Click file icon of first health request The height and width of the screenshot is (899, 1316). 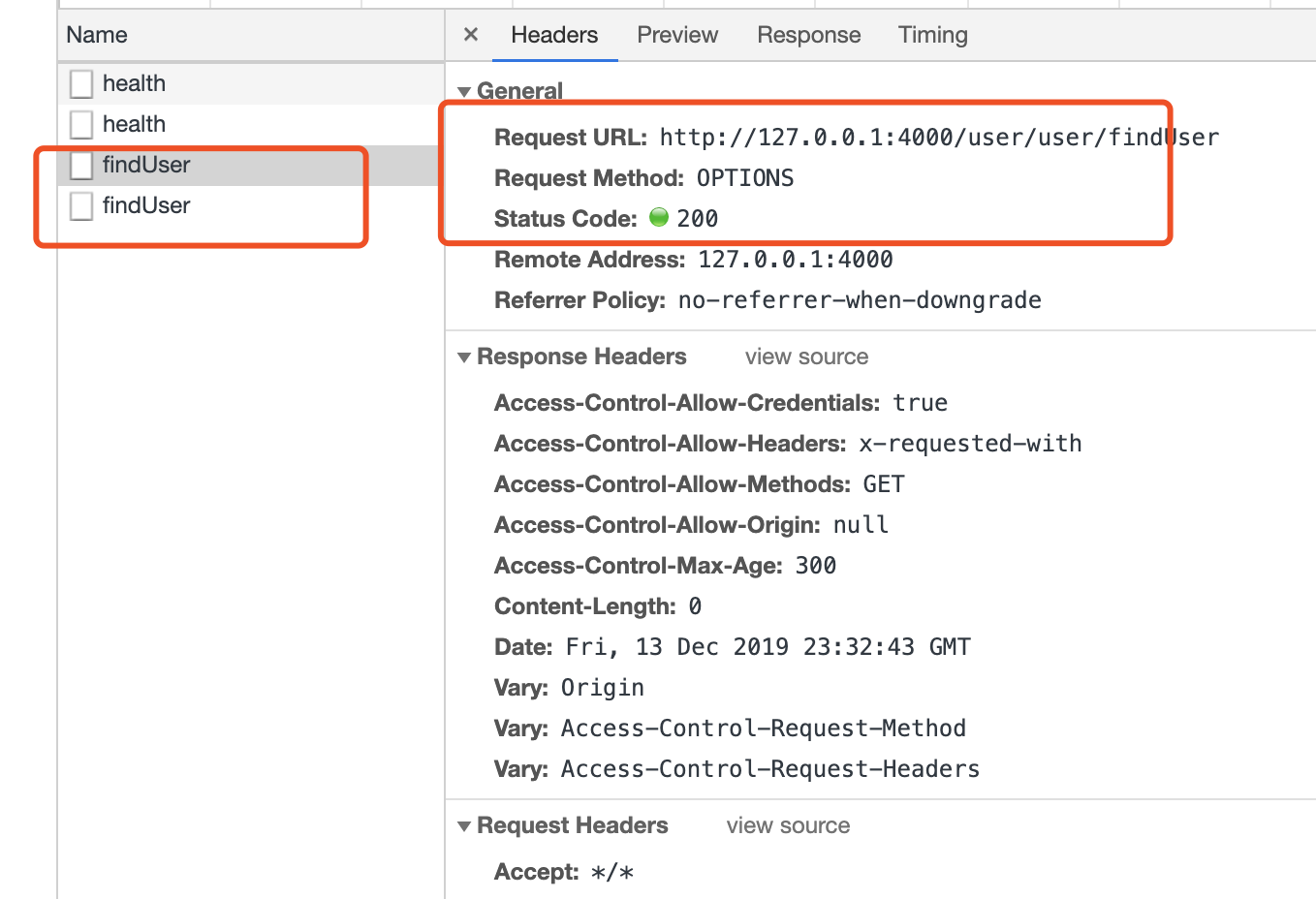click(81, 83)
